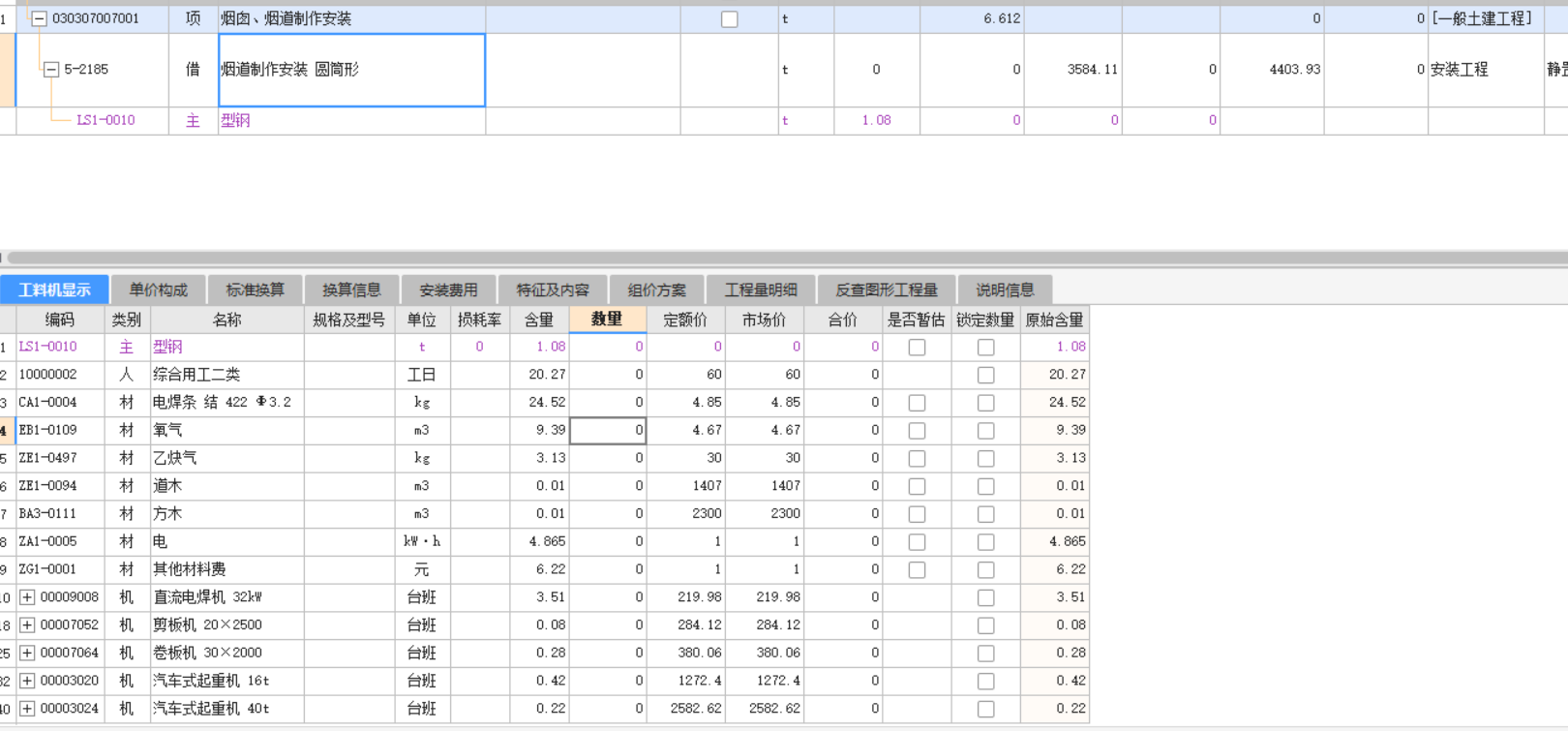Toggle 是否暂估 checkbox for 其他材料费 row
The height and width of the screenshot is (731, 1568).
tap(917, 570)
